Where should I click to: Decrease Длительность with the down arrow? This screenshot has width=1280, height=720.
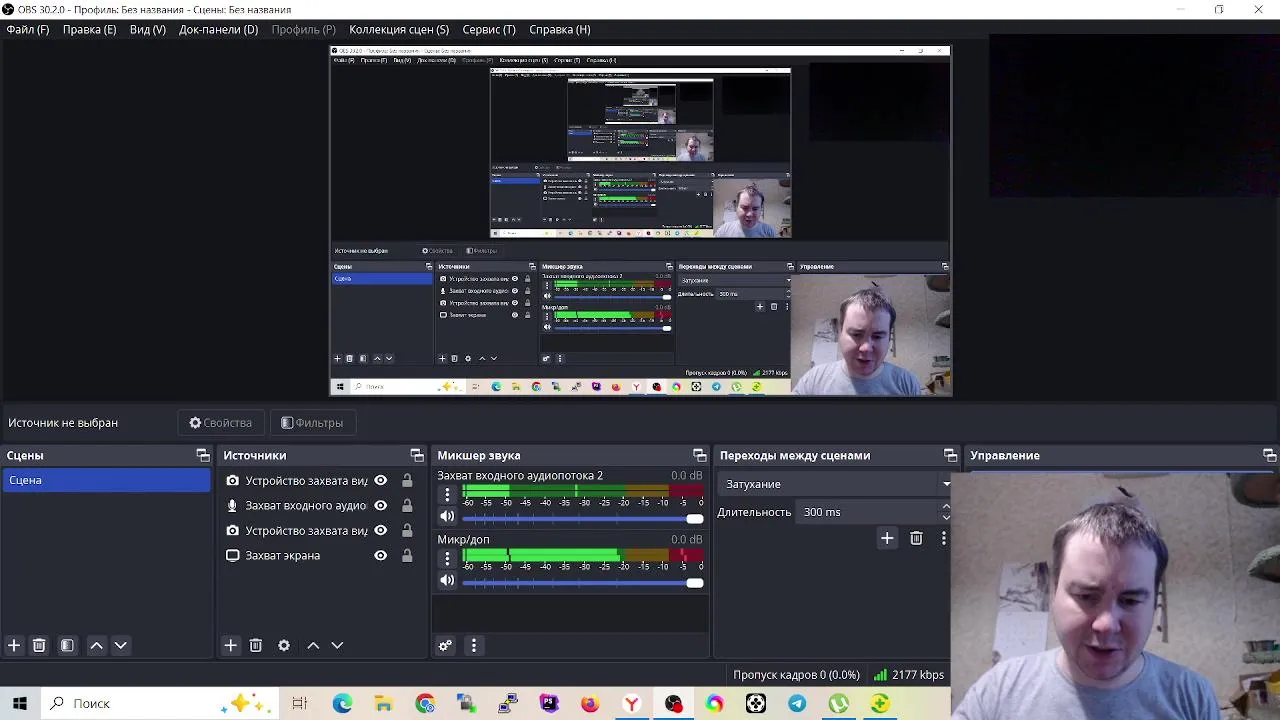coord(946,517)
